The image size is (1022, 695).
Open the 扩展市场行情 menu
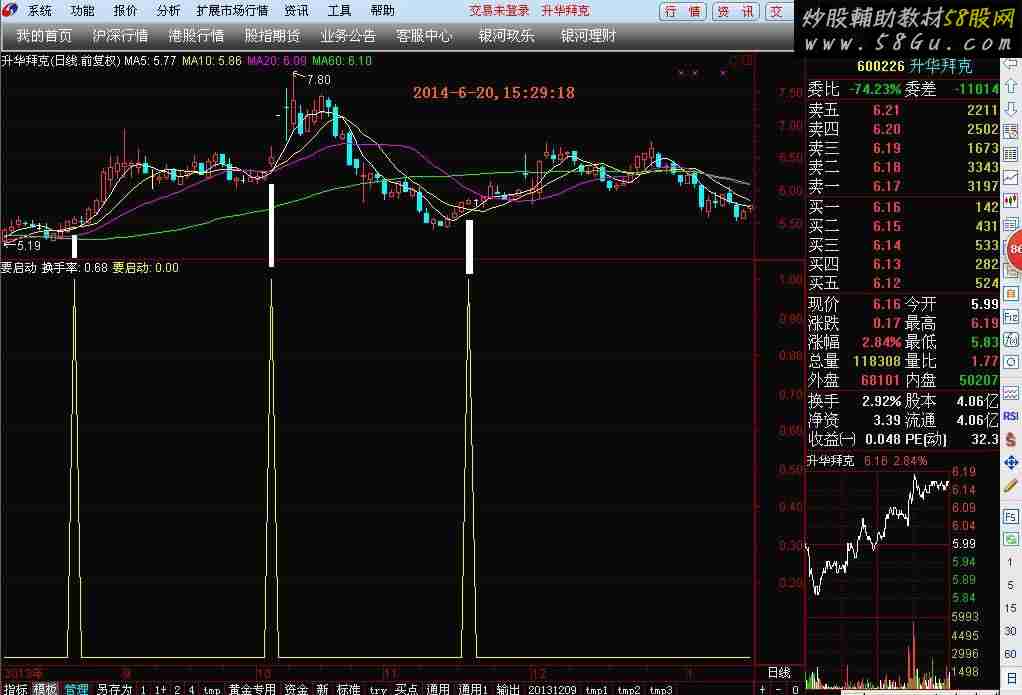pos(232,11)
